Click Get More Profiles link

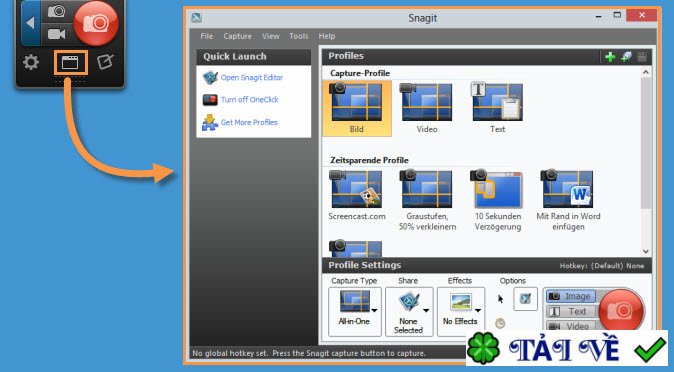tap(249, 122)
